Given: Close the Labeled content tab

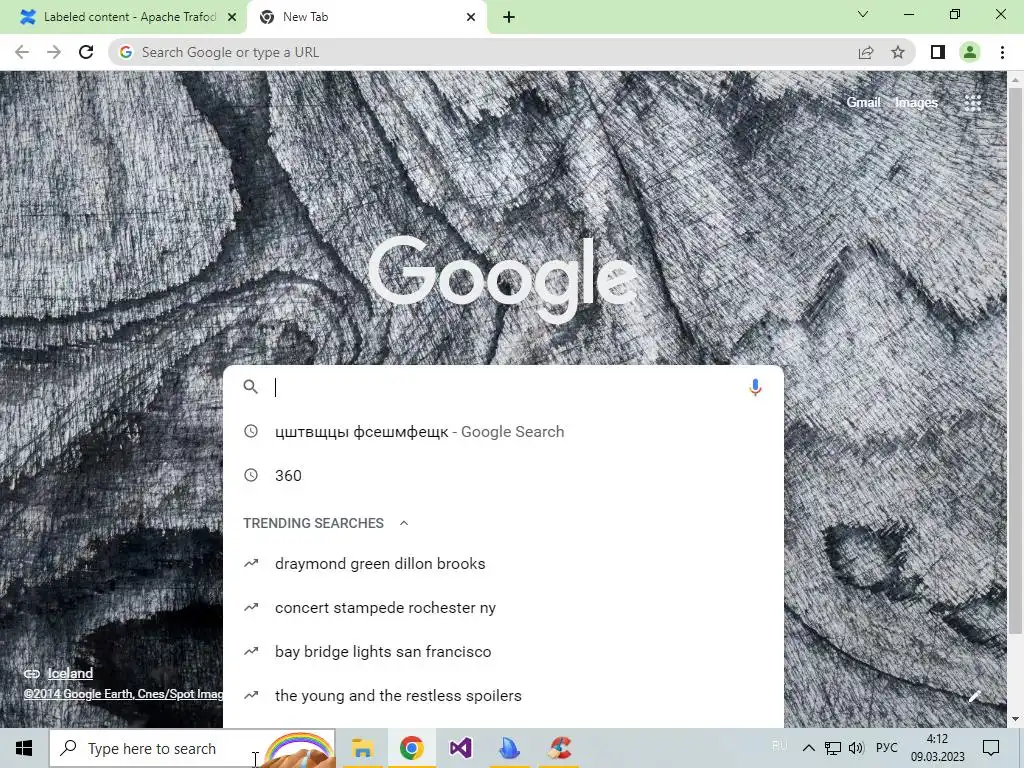Looking at the screenshot, I should (x=232, y=17).
